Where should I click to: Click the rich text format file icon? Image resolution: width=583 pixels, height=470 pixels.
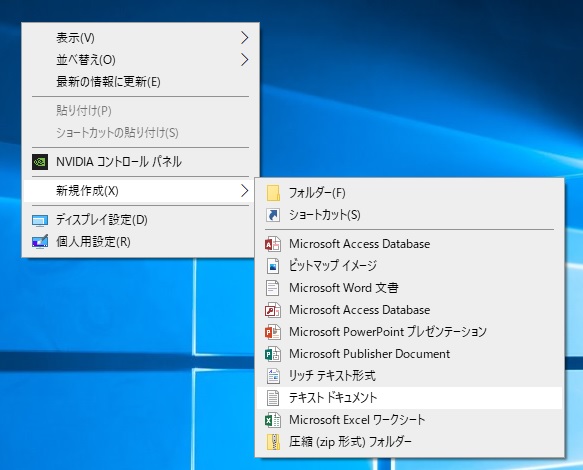coord(273,376)
